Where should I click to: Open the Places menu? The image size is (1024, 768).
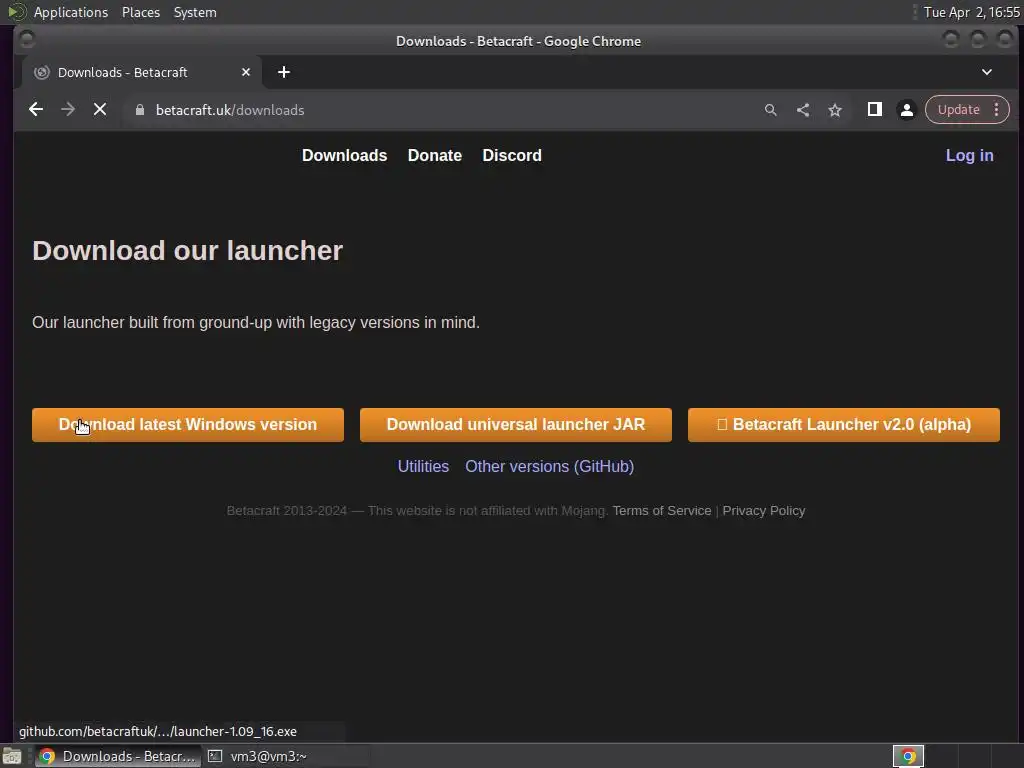141,12
